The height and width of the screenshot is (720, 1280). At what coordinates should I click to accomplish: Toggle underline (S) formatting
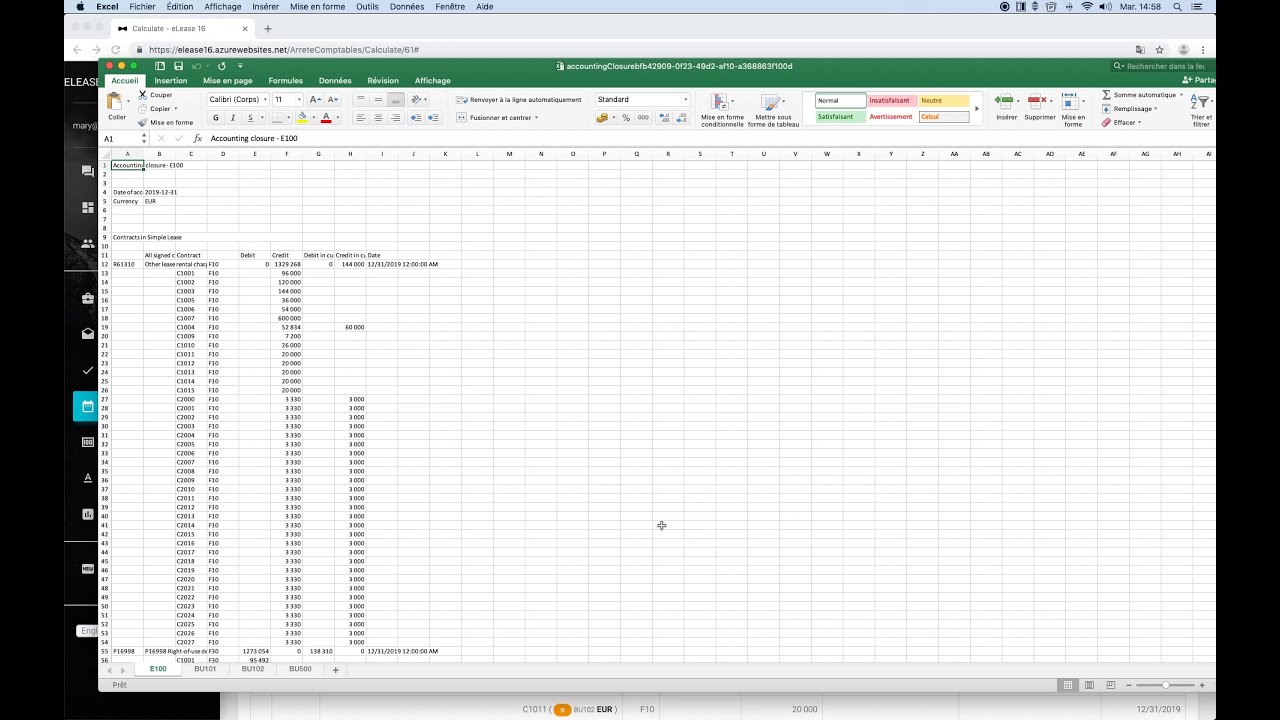click(x=250, y=118)
